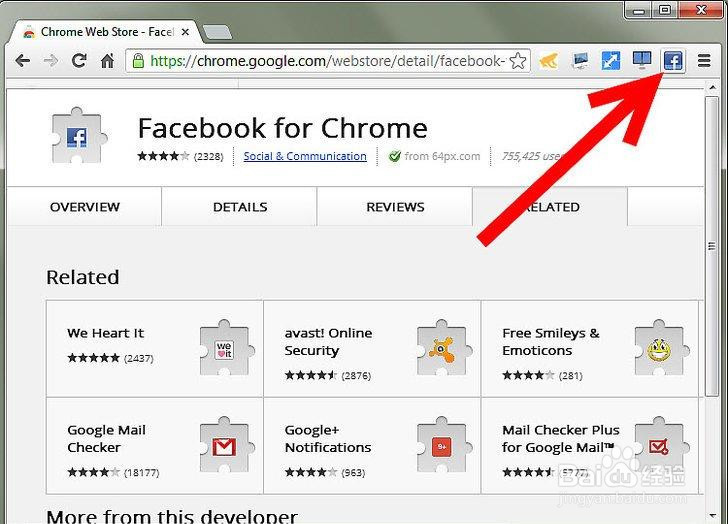728x524 pixels.
Task: Click the We Heart It puzzle icon
Action: click(226, 349)
